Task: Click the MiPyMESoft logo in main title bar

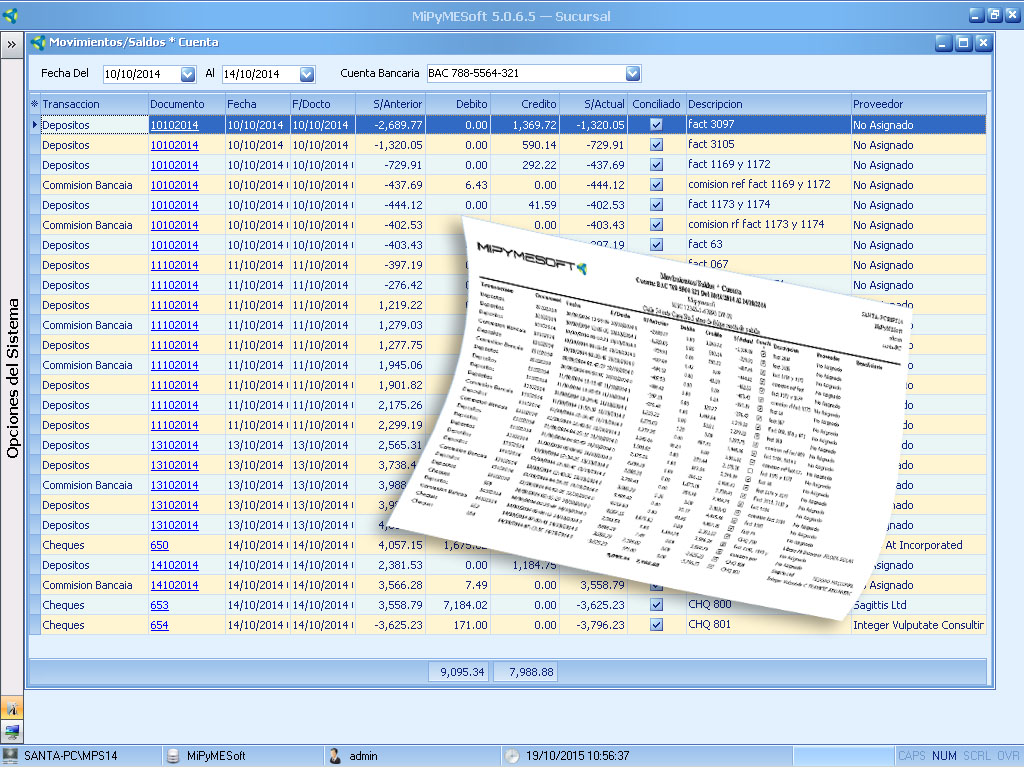Action: (x=10, y=16)
